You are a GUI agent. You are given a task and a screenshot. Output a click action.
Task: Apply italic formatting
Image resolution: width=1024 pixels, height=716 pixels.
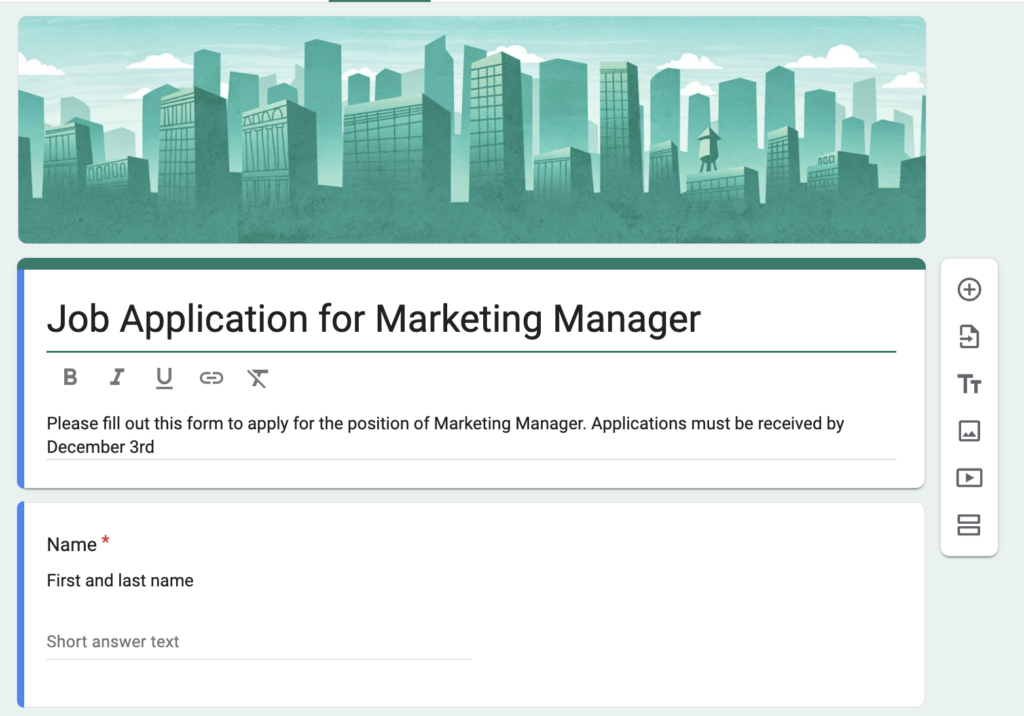coord(117,378)
